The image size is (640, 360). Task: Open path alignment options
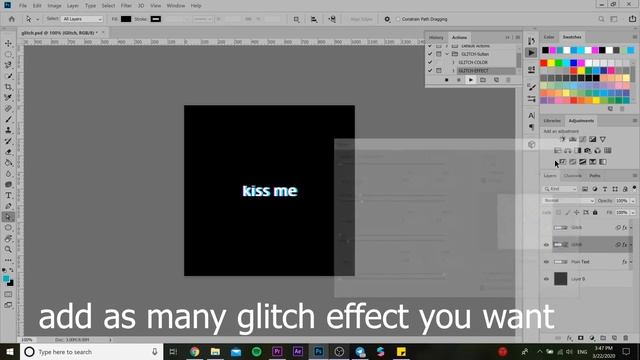click(x=314, y=19)
